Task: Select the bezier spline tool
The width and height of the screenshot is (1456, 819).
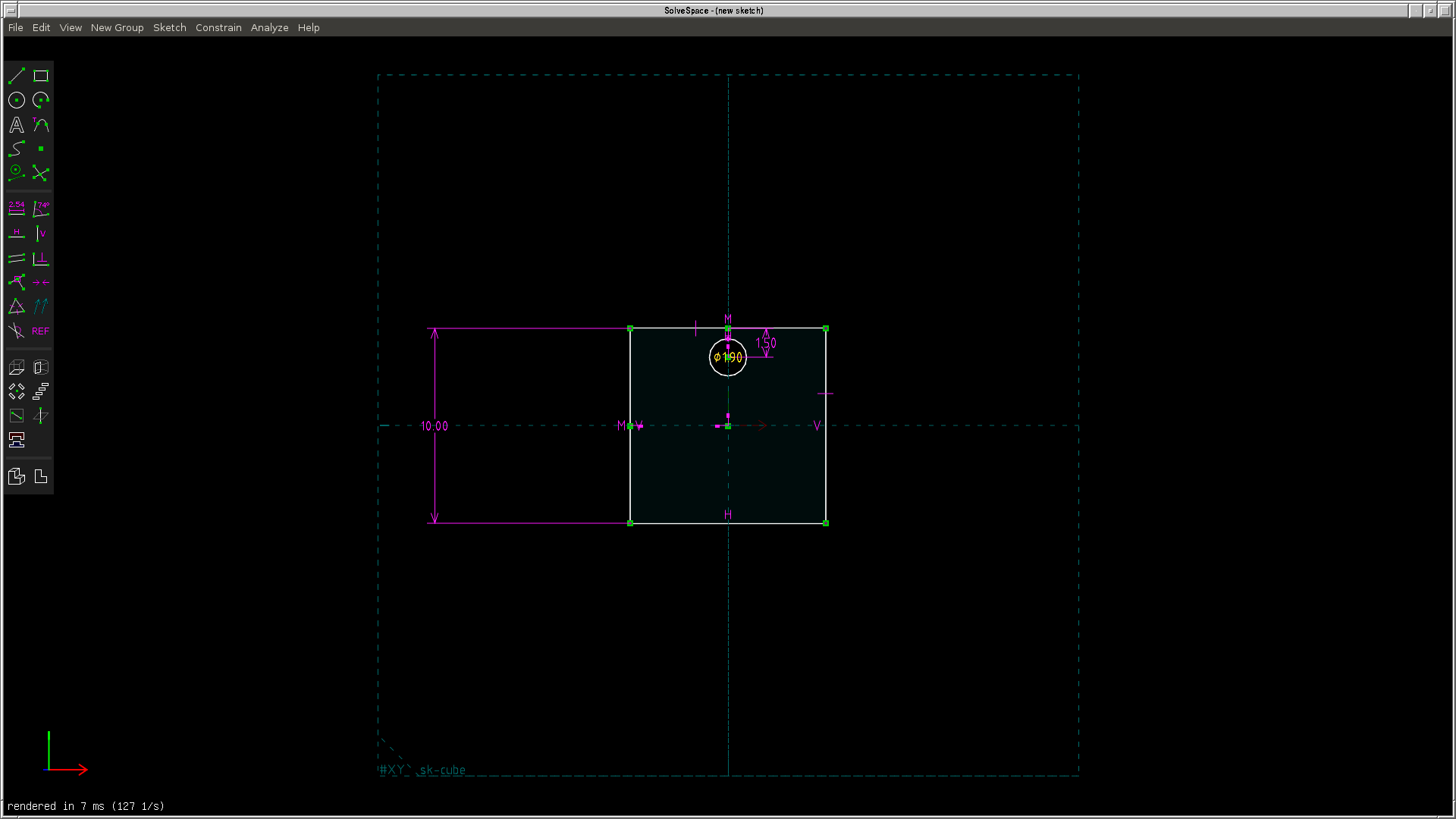Action: (x=17, y=149)
